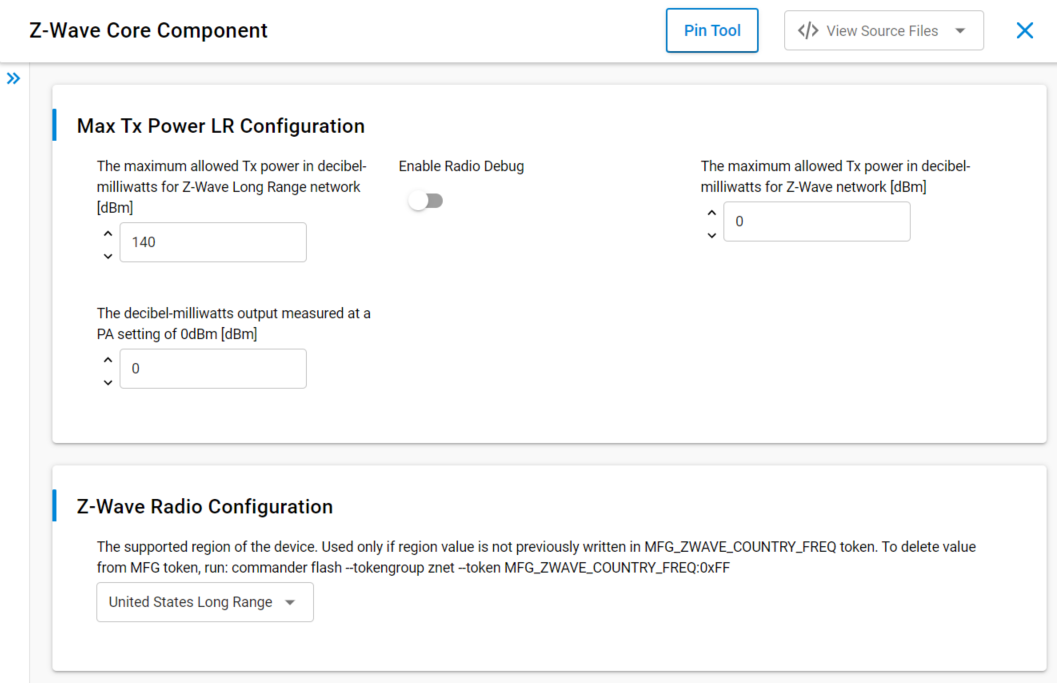The image size is (1057, 683).
Task: Open the supported region dropdown
Action: point(204,602)
